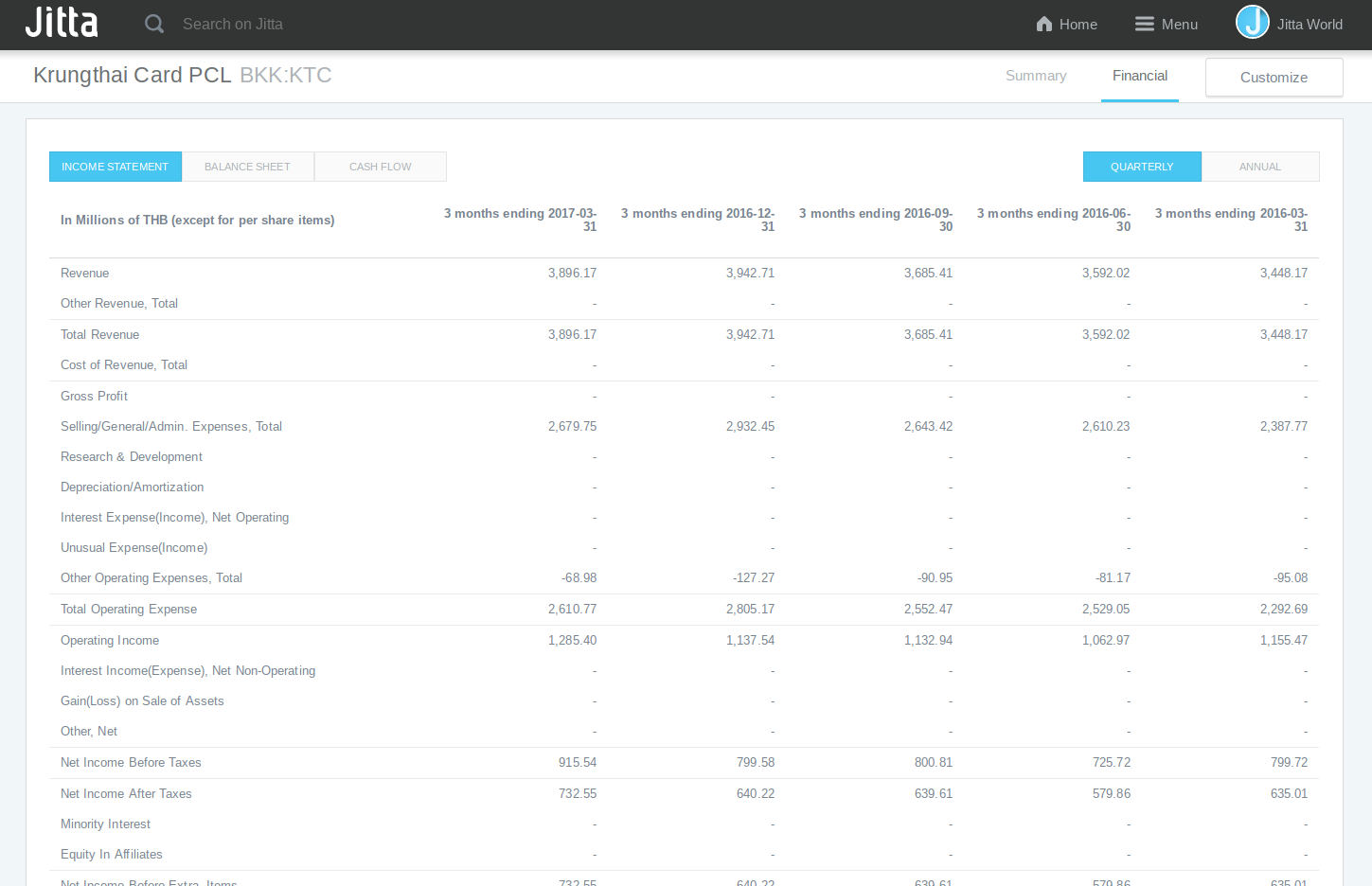Click Net Income After Taxes value 732.55
This screenshot has width=1372, height=886.
click(578, 794)
